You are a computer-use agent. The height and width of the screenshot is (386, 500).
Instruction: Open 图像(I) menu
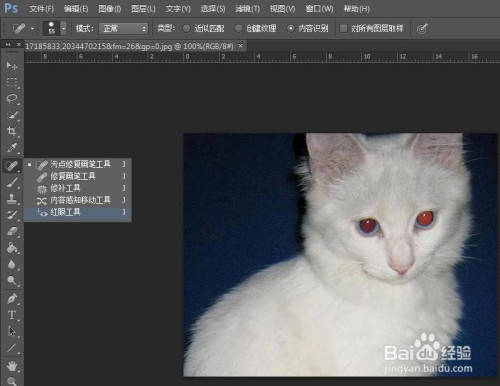pos(110,9)
